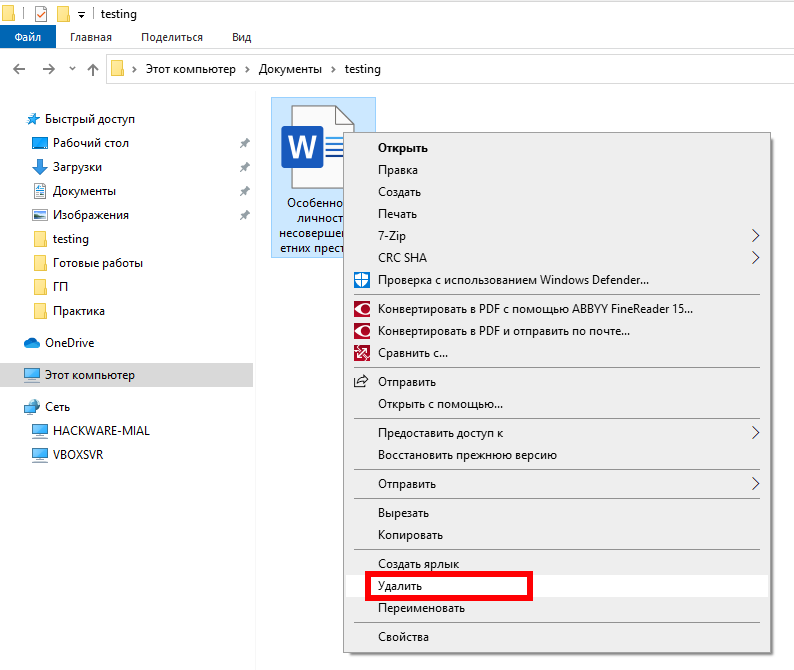Open the testing folder in the sidebar
Viewport: 794px width, 670px height.
[x=70, y=239]
